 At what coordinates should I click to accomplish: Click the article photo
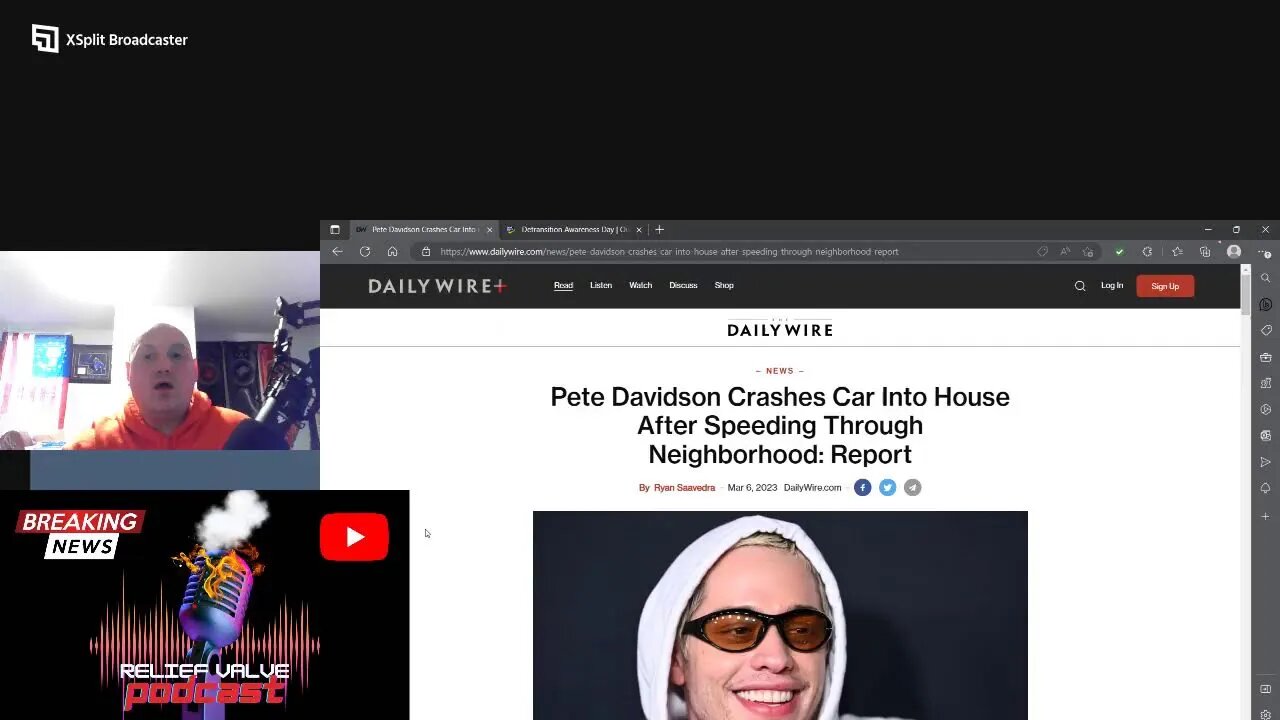pos(780,615)
